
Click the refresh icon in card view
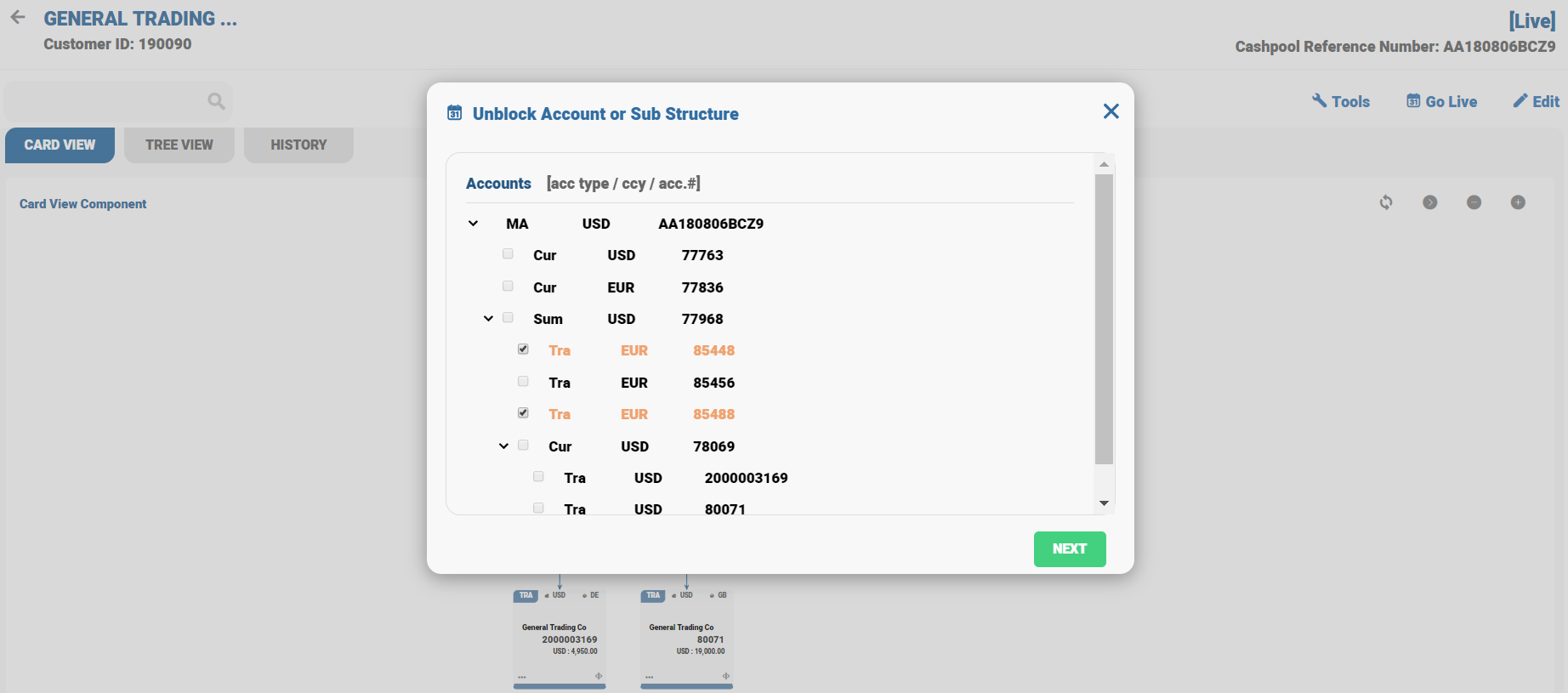[x=1386, y=202]
